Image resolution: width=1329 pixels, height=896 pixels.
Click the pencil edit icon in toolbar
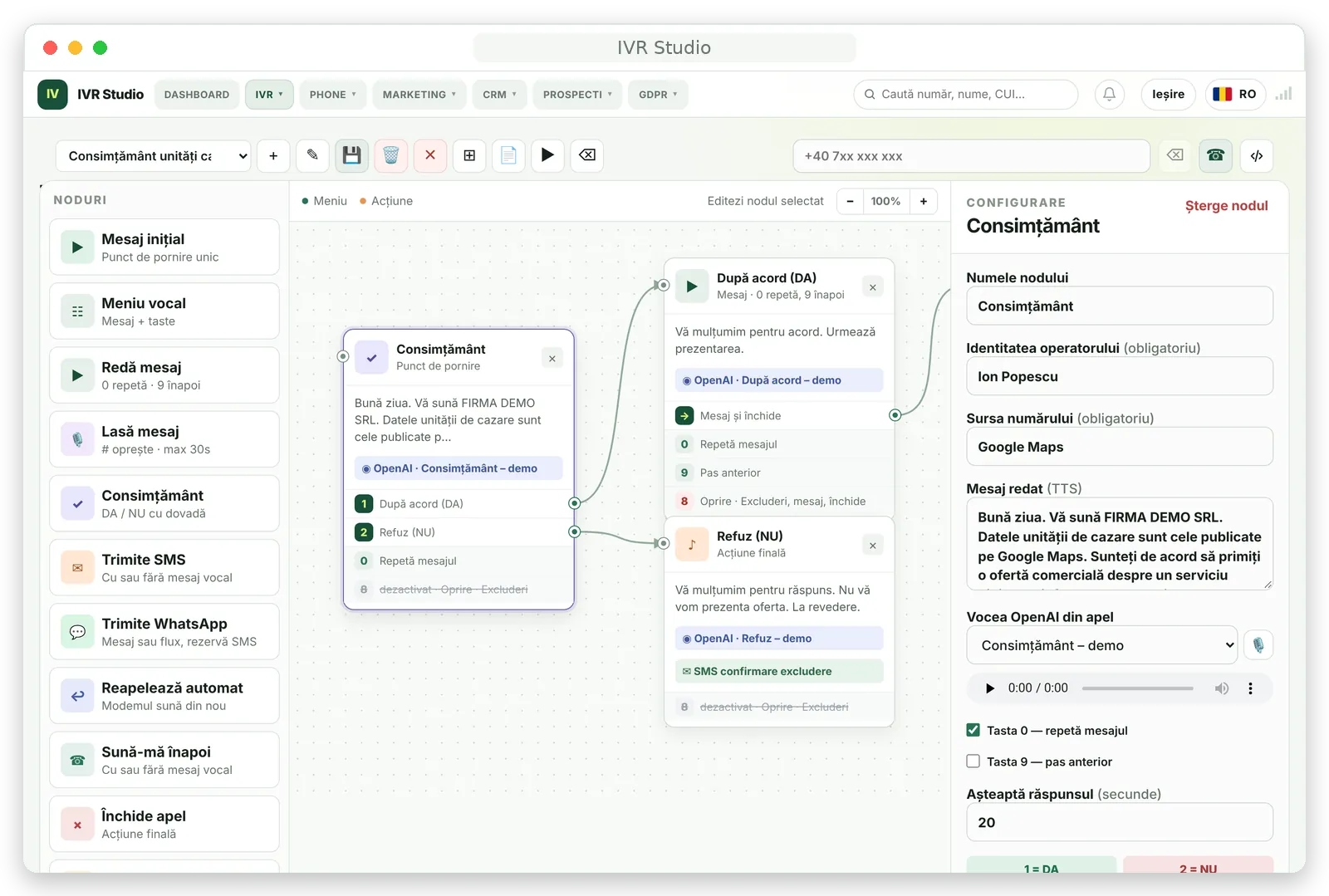312,155
